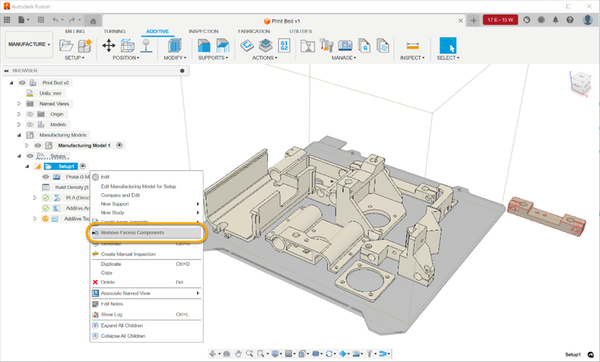The image size is (600, 362).
Task: Open the MANUFACTURE workspace dropdown
Action: click(x=29, y=44)
